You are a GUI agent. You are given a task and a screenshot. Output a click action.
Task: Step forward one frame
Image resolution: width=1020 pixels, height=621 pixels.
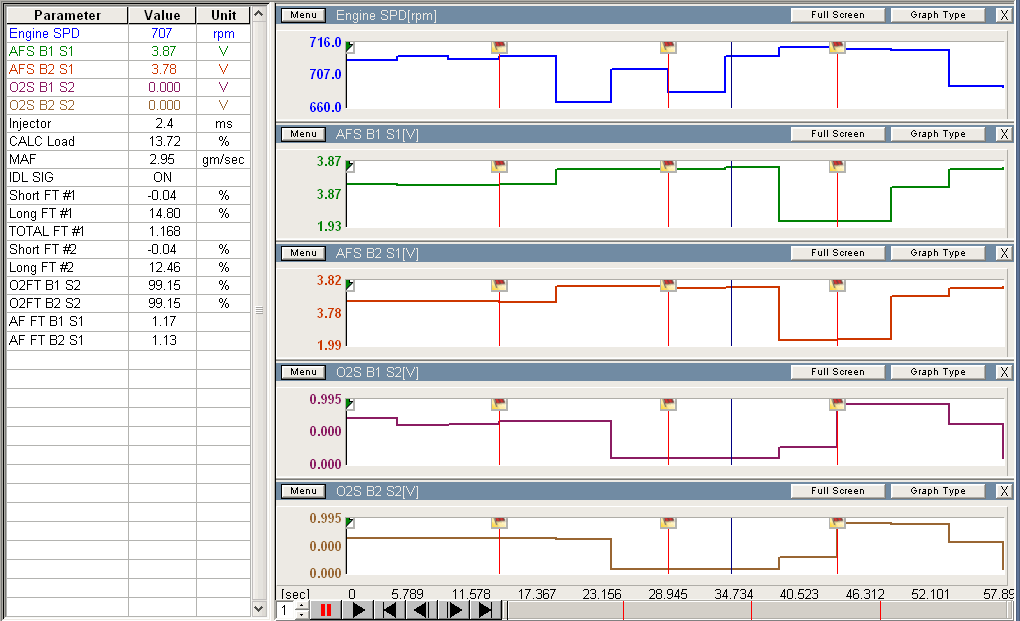click(455, 610)
